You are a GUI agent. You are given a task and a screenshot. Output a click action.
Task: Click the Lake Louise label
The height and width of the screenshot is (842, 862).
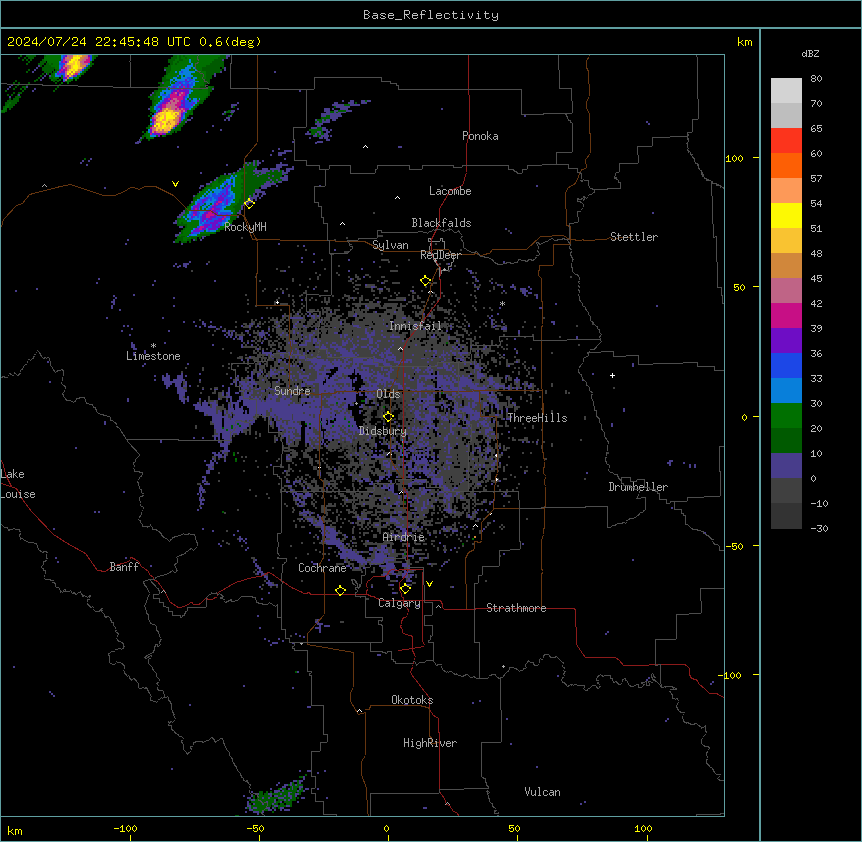tap(18, 484)
